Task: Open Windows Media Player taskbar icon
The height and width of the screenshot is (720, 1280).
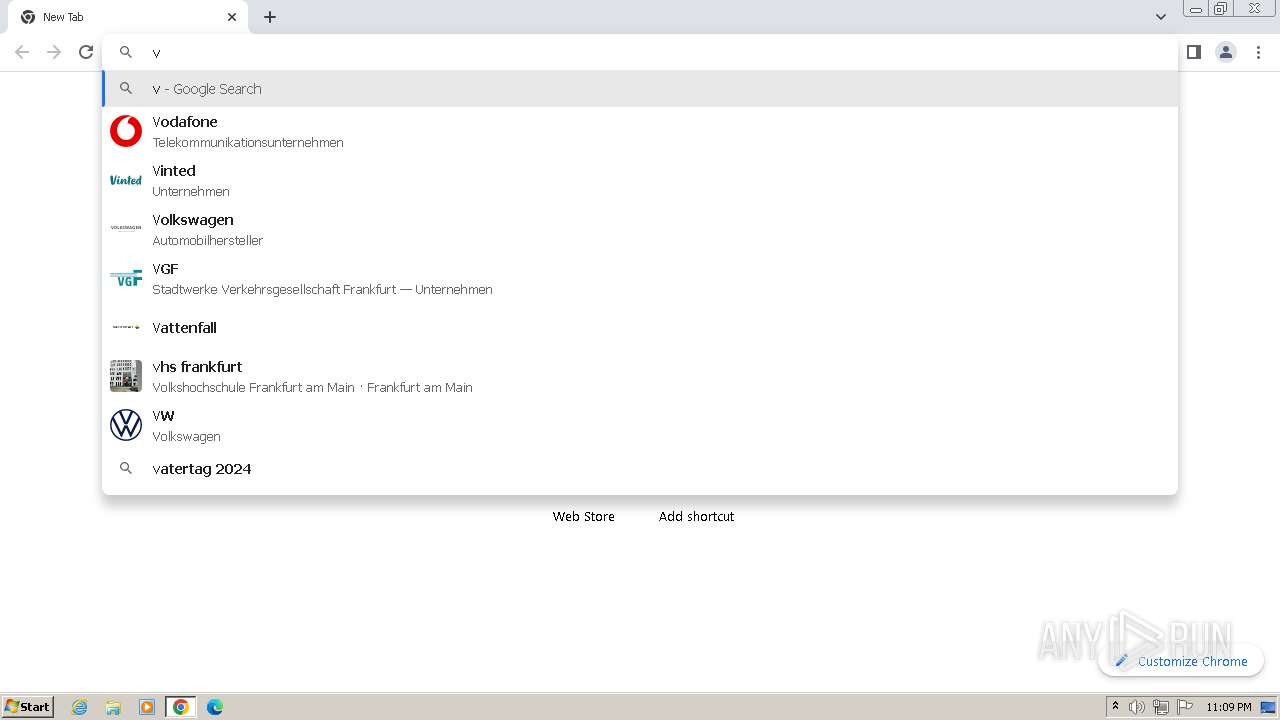Action: 147,707
